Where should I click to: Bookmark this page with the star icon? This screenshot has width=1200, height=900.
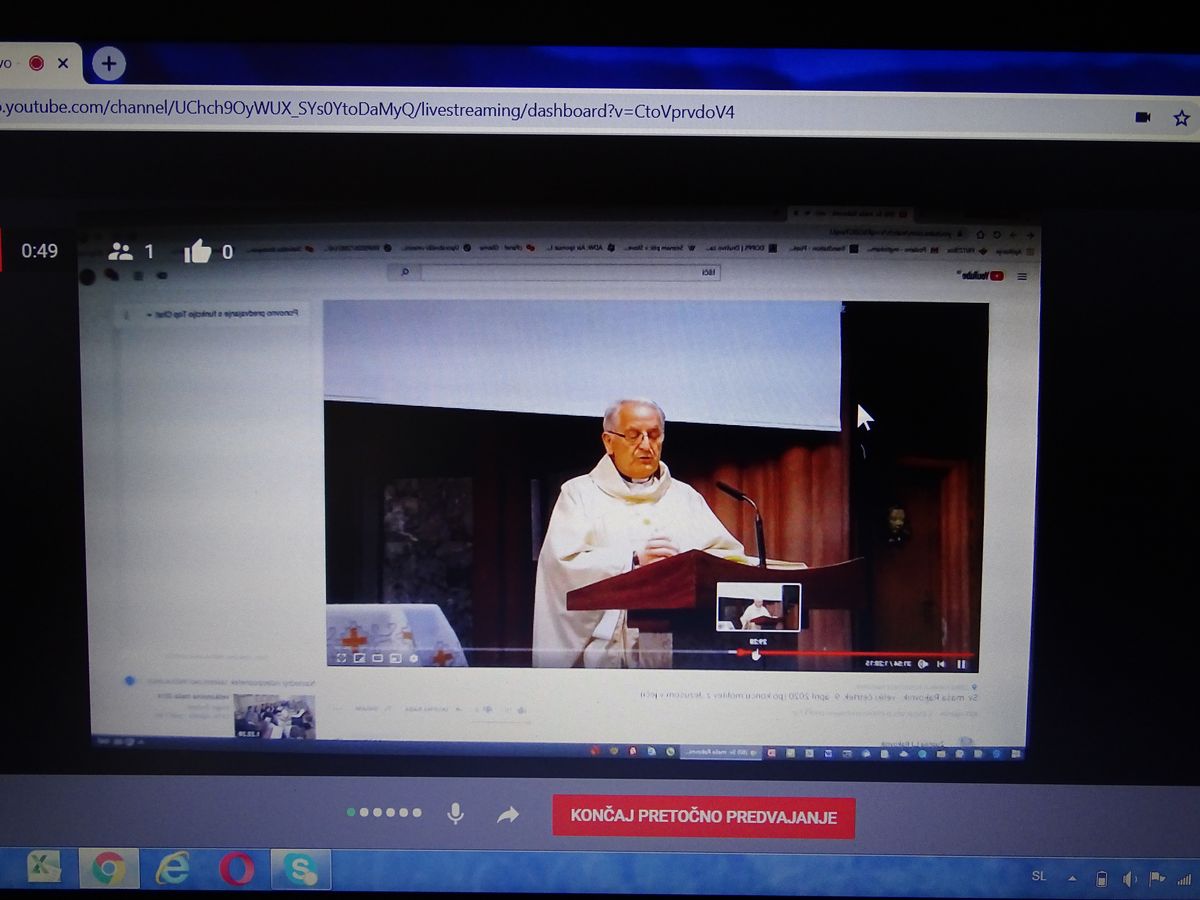[1181, 117]
